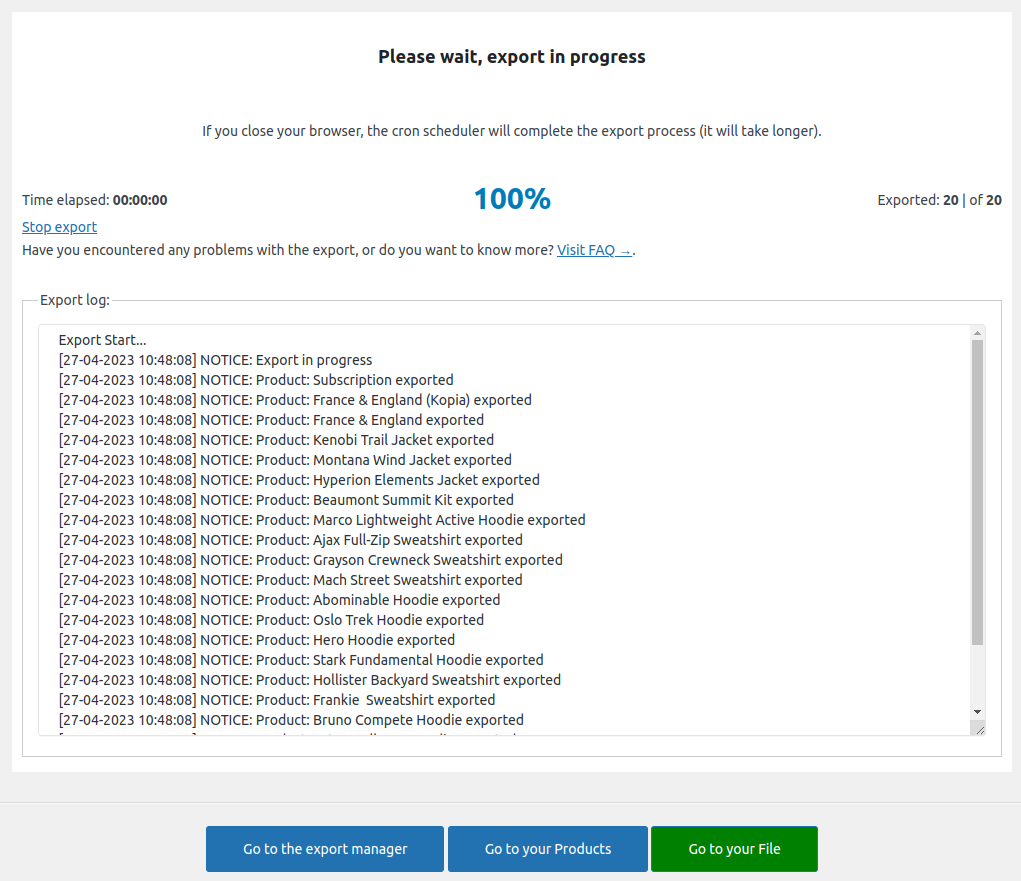Click the Abominable Hoodie log entry
The height and width of the screenshot is (881, 1021).
[x=279, y=600]
